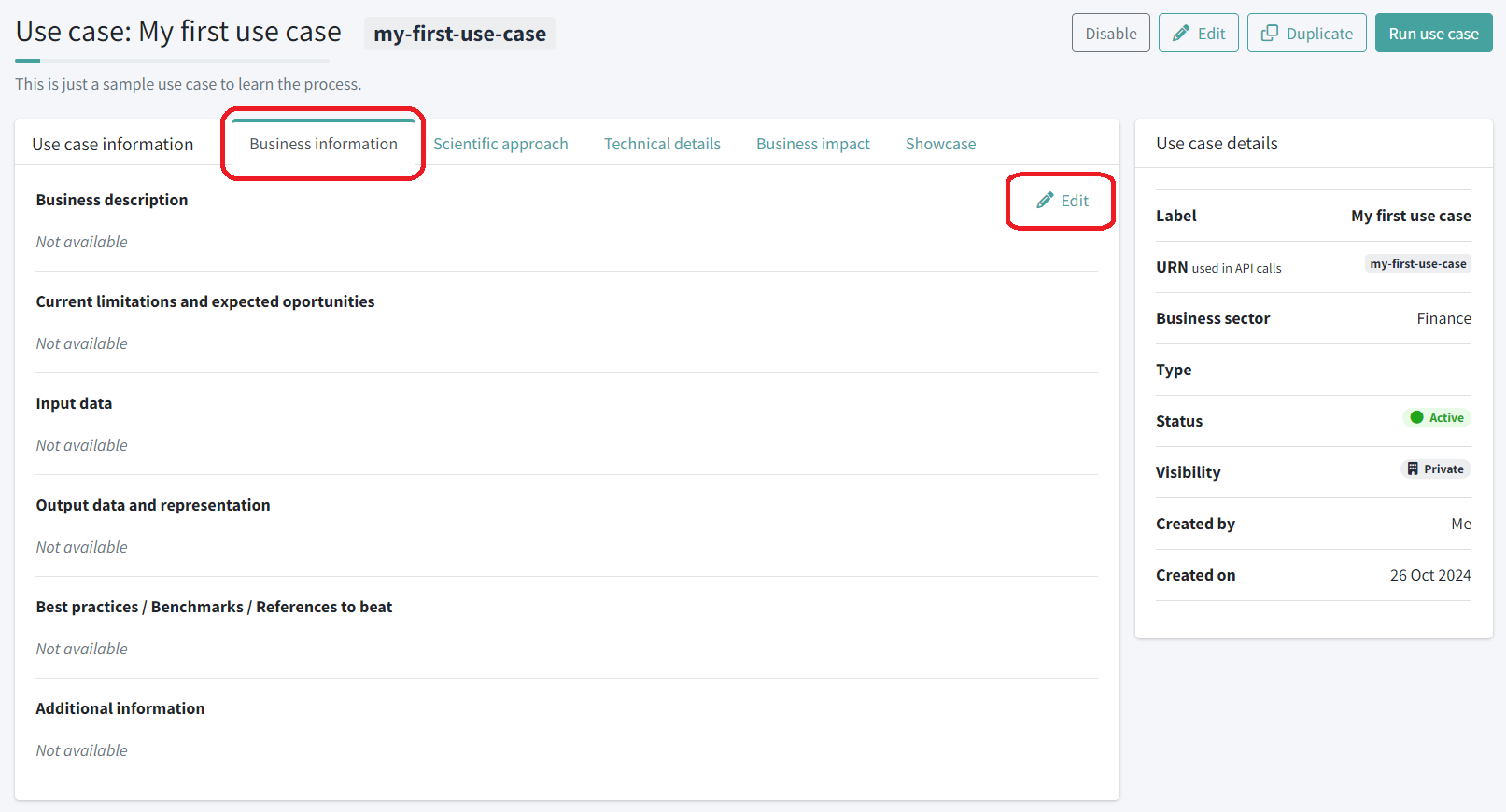This screenshot has width=1506, height=812.
Task: Click the building icon on the Private badge
Action: [x=1413, y=469]
